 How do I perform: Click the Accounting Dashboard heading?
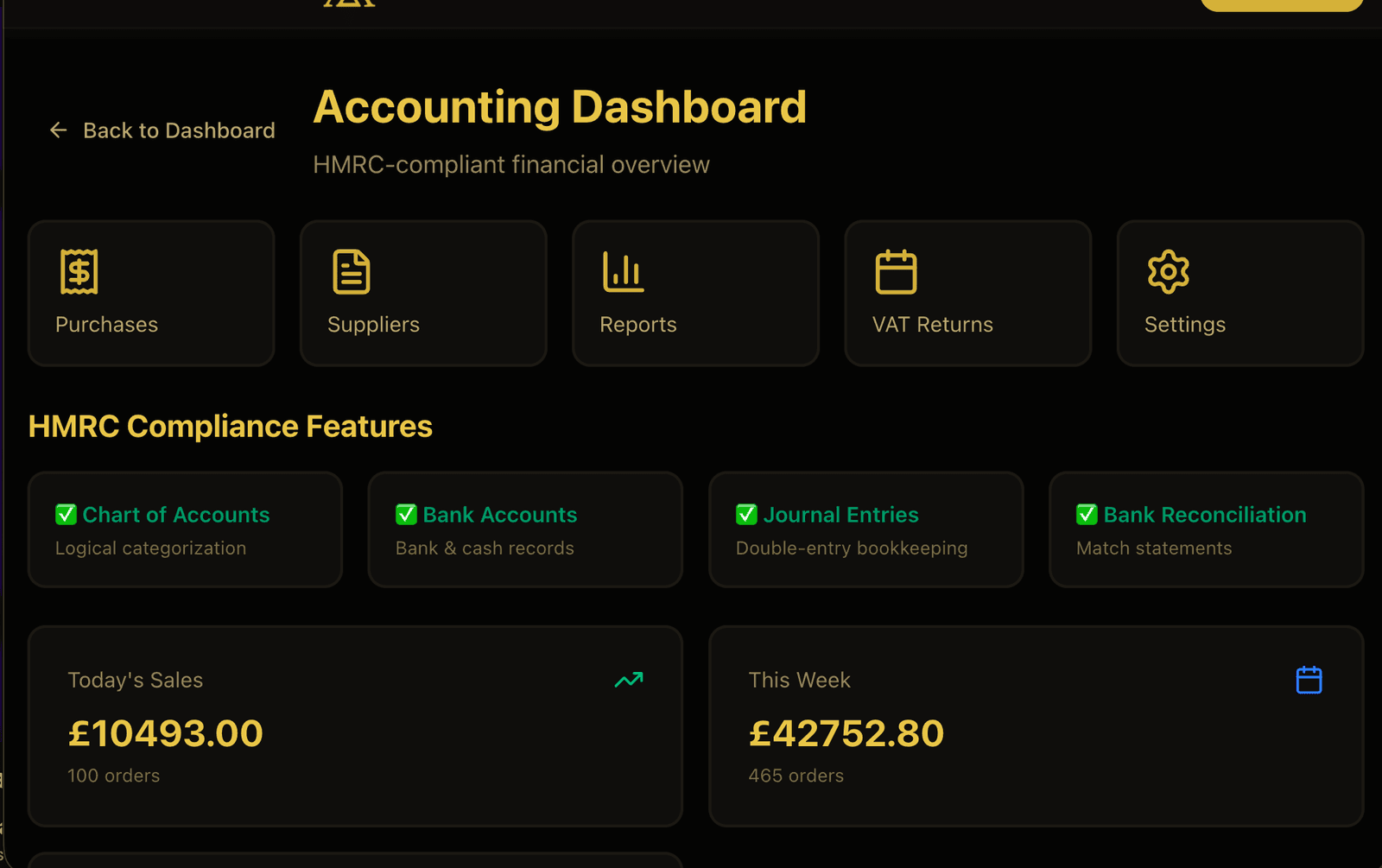point(560,107)
